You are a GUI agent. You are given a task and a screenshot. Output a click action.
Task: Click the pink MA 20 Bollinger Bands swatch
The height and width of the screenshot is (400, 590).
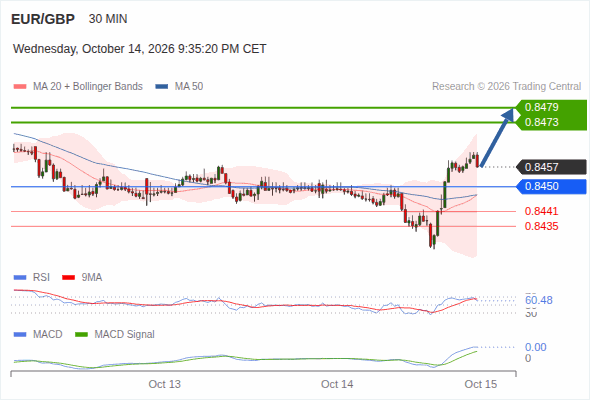tap(20, 87)
